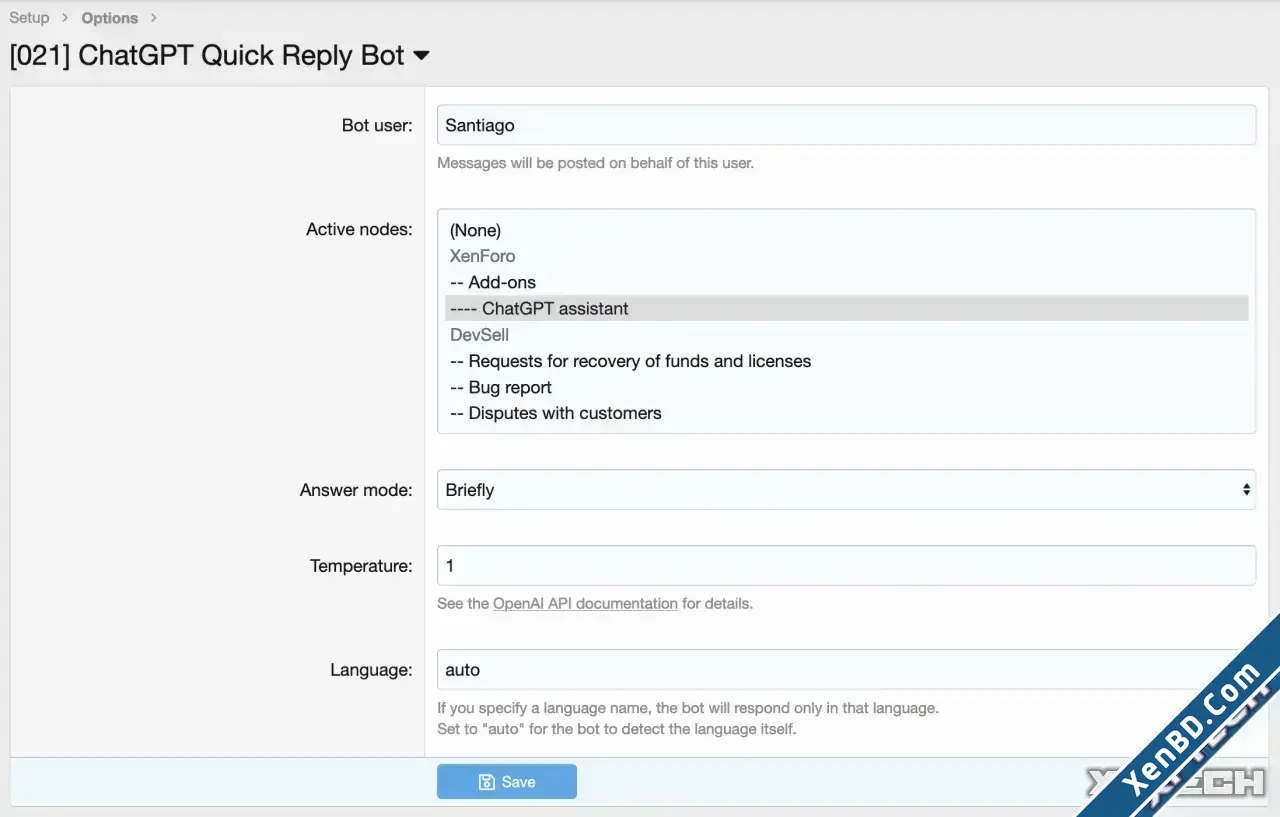Viewport: 1280px width, 817px height.
Task: Open the Answer mode dropdown
Action: point(846,490)
